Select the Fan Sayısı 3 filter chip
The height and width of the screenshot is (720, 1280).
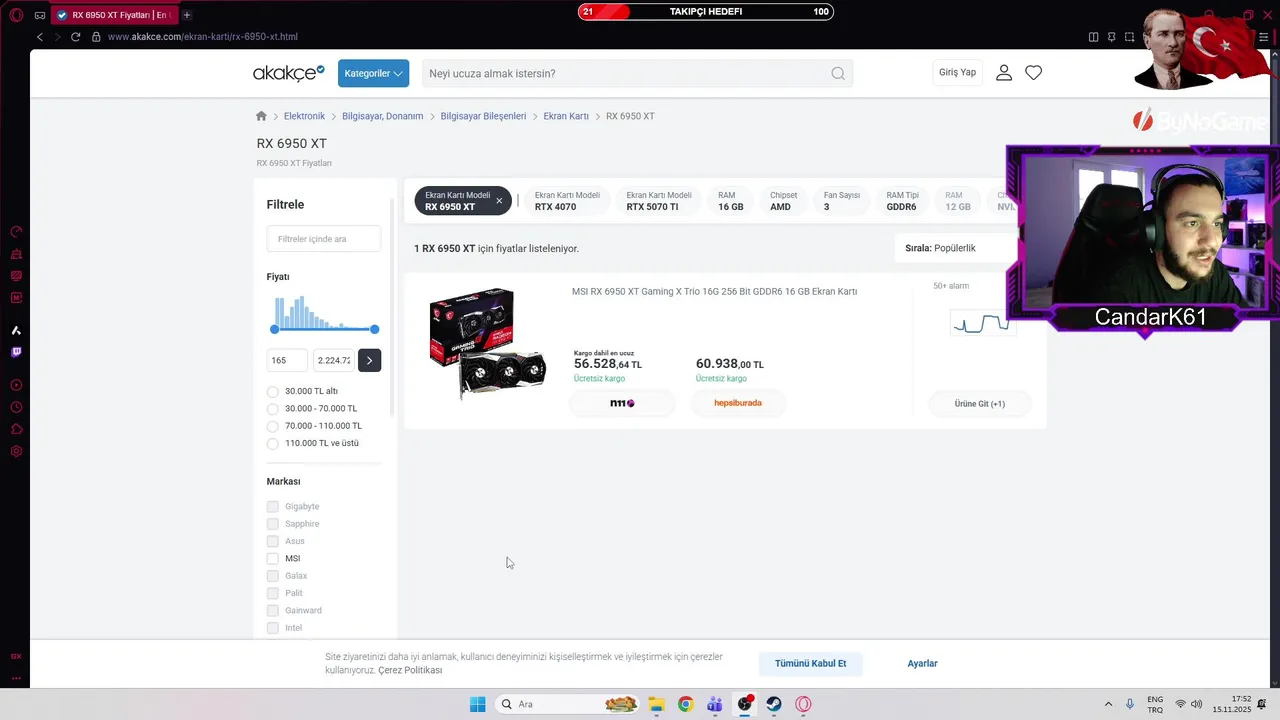[842, 201]
